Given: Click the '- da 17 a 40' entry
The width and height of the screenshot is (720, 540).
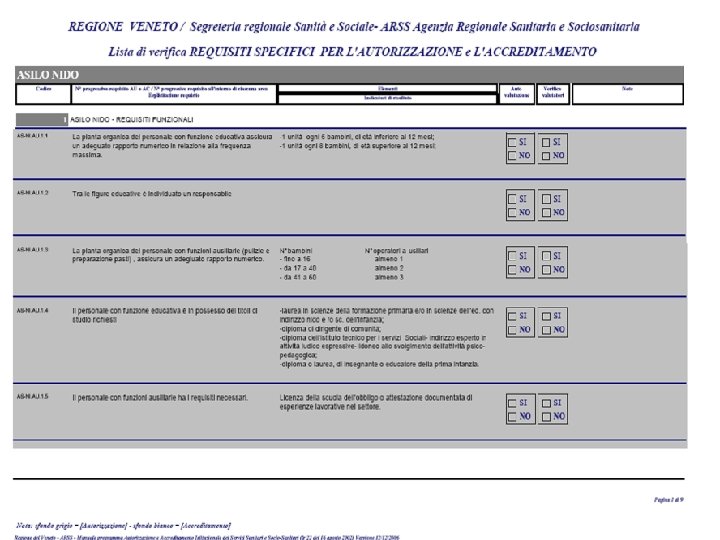Looking at the screenshot, I should [x=298, y=268].
